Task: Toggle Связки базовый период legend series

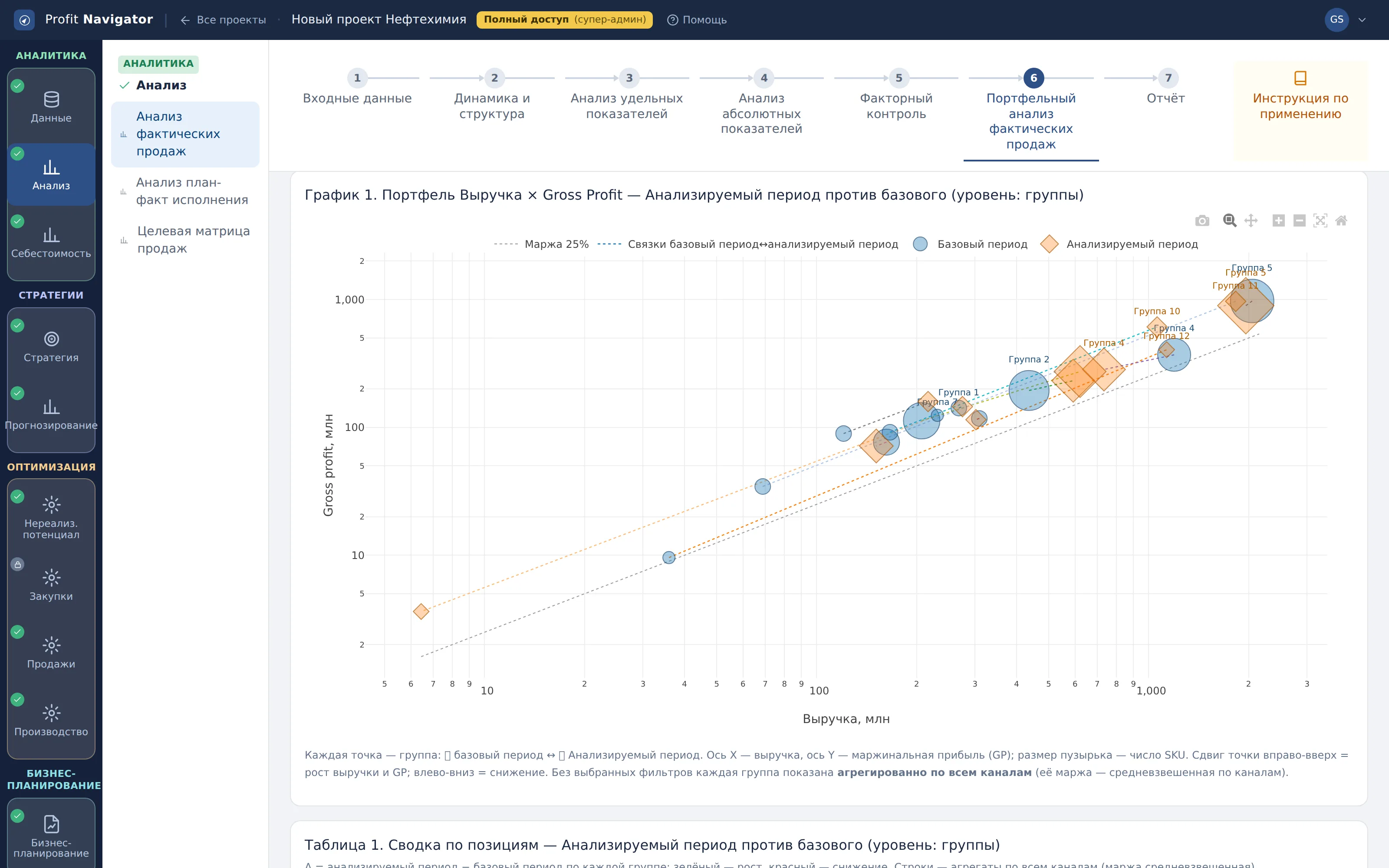Action: coord(747,244)
